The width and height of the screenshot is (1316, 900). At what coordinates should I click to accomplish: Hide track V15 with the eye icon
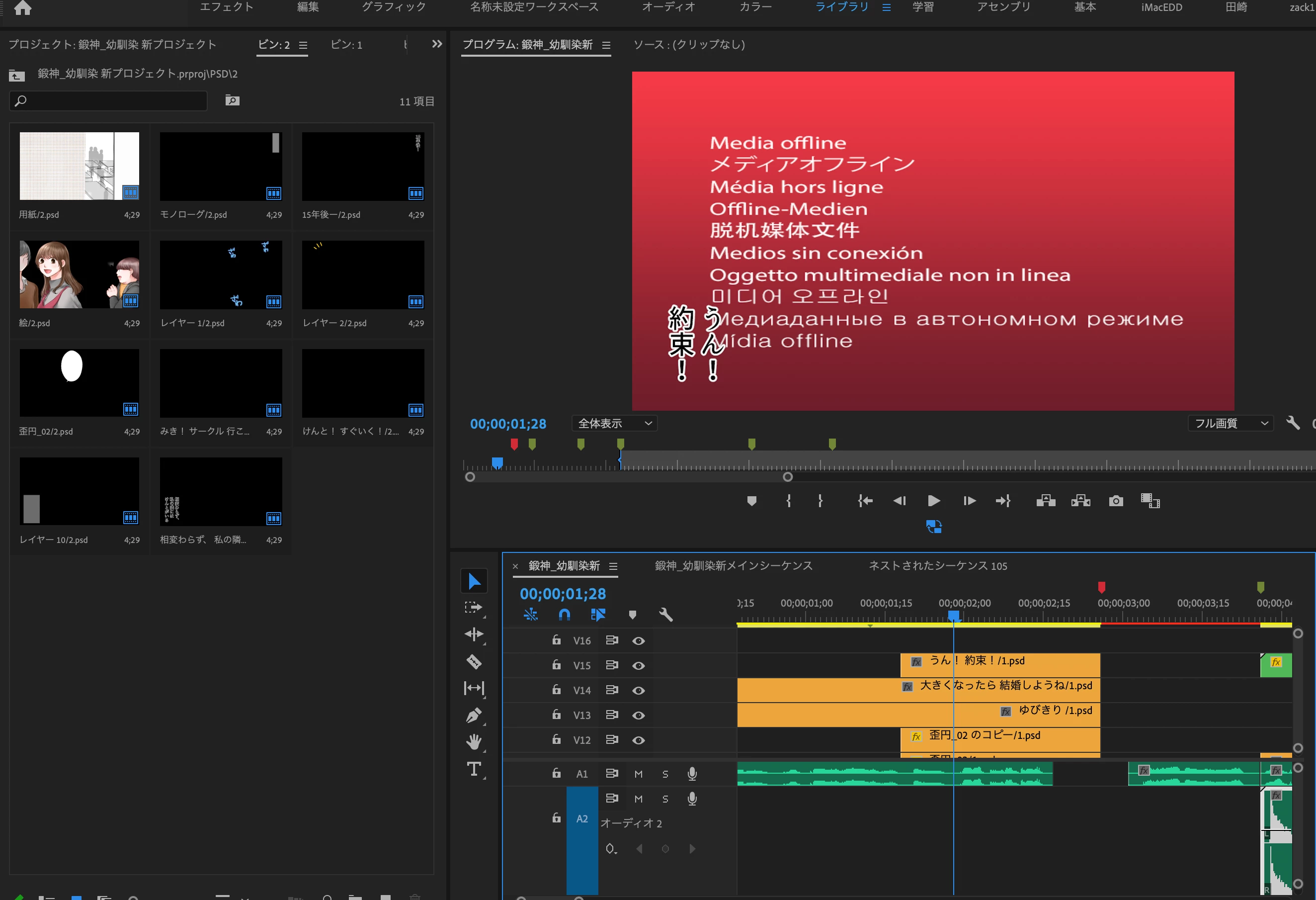638,665
